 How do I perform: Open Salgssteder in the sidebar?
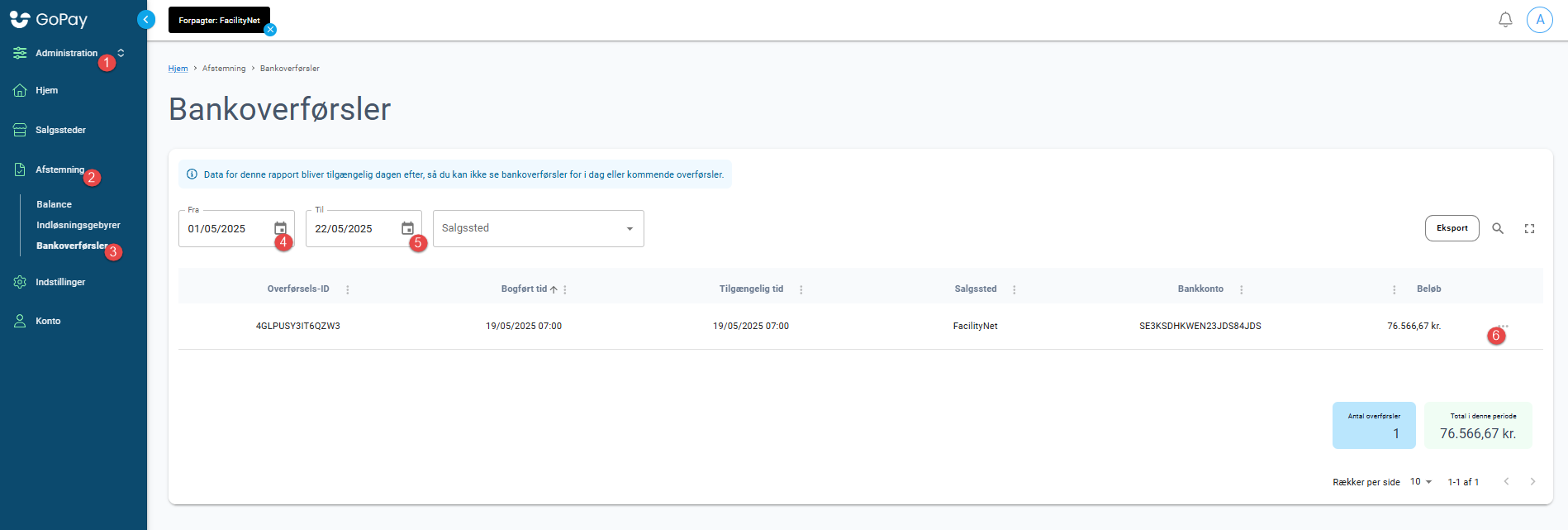click(x=60, y=130)
